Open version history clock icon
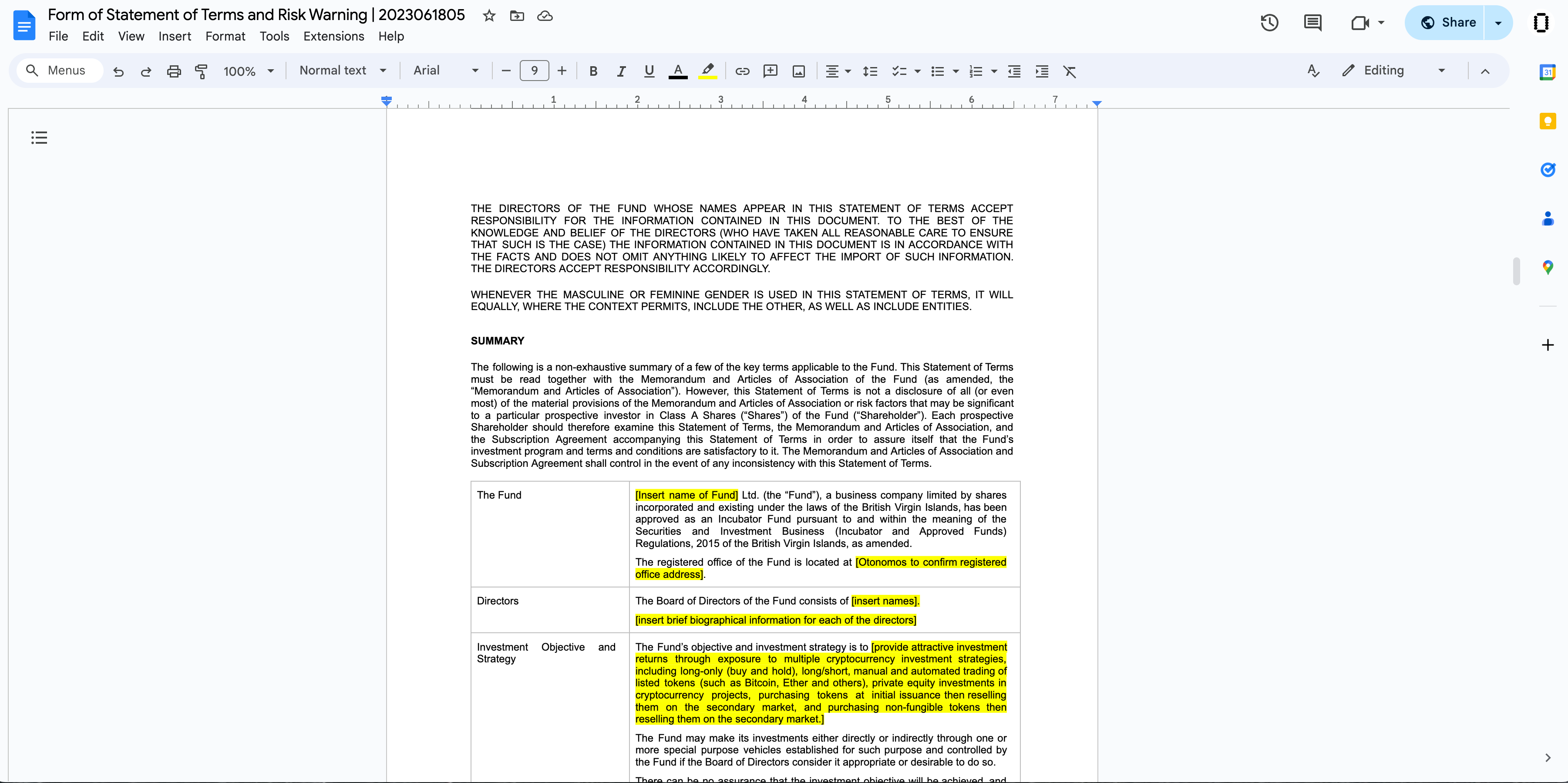The height and width of the screenshot is (783, 1568). pos(1269,23)
